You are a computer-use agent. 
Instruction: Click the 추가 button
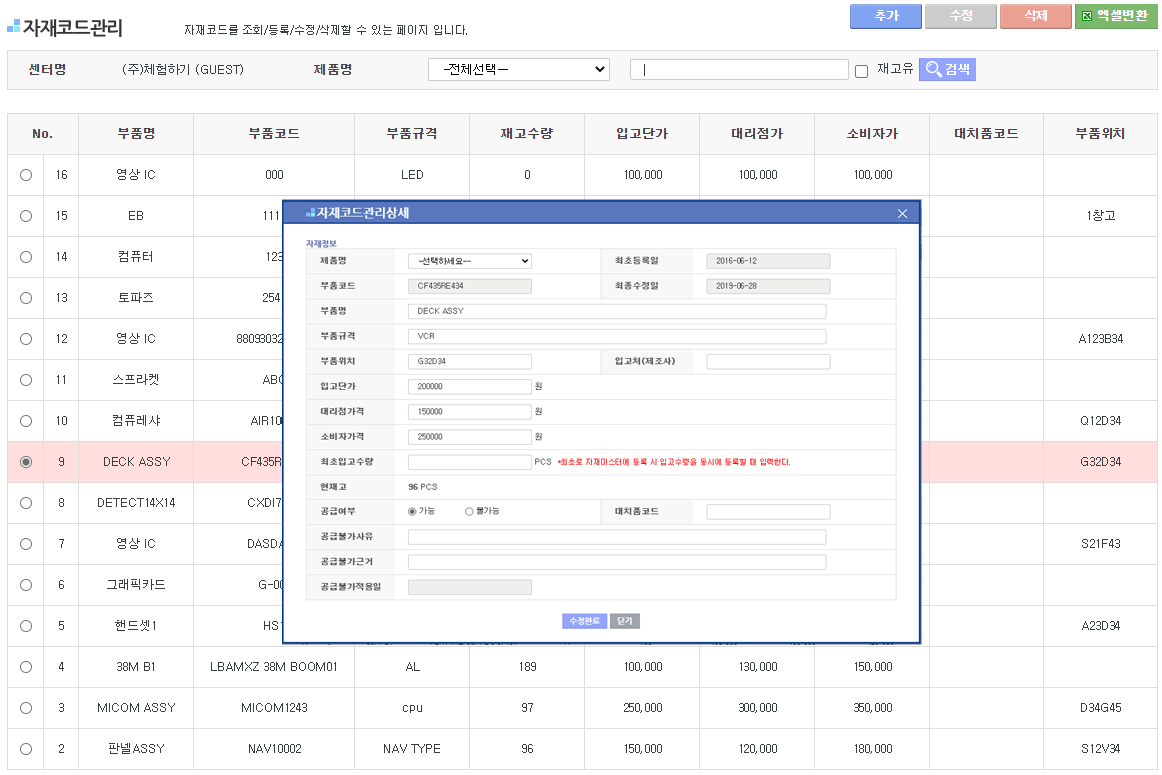pos(885,16)
